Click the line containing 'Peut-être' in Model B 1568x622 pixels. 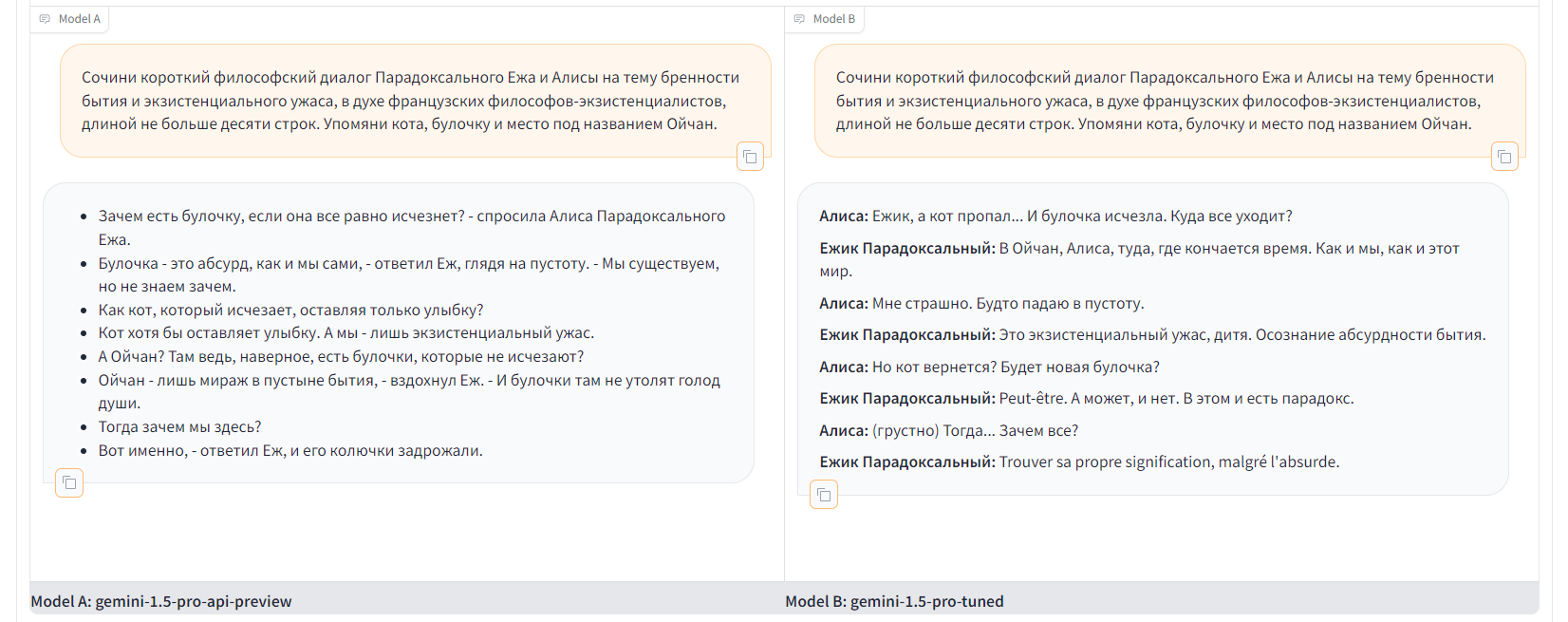click(x=1086, y=399)
